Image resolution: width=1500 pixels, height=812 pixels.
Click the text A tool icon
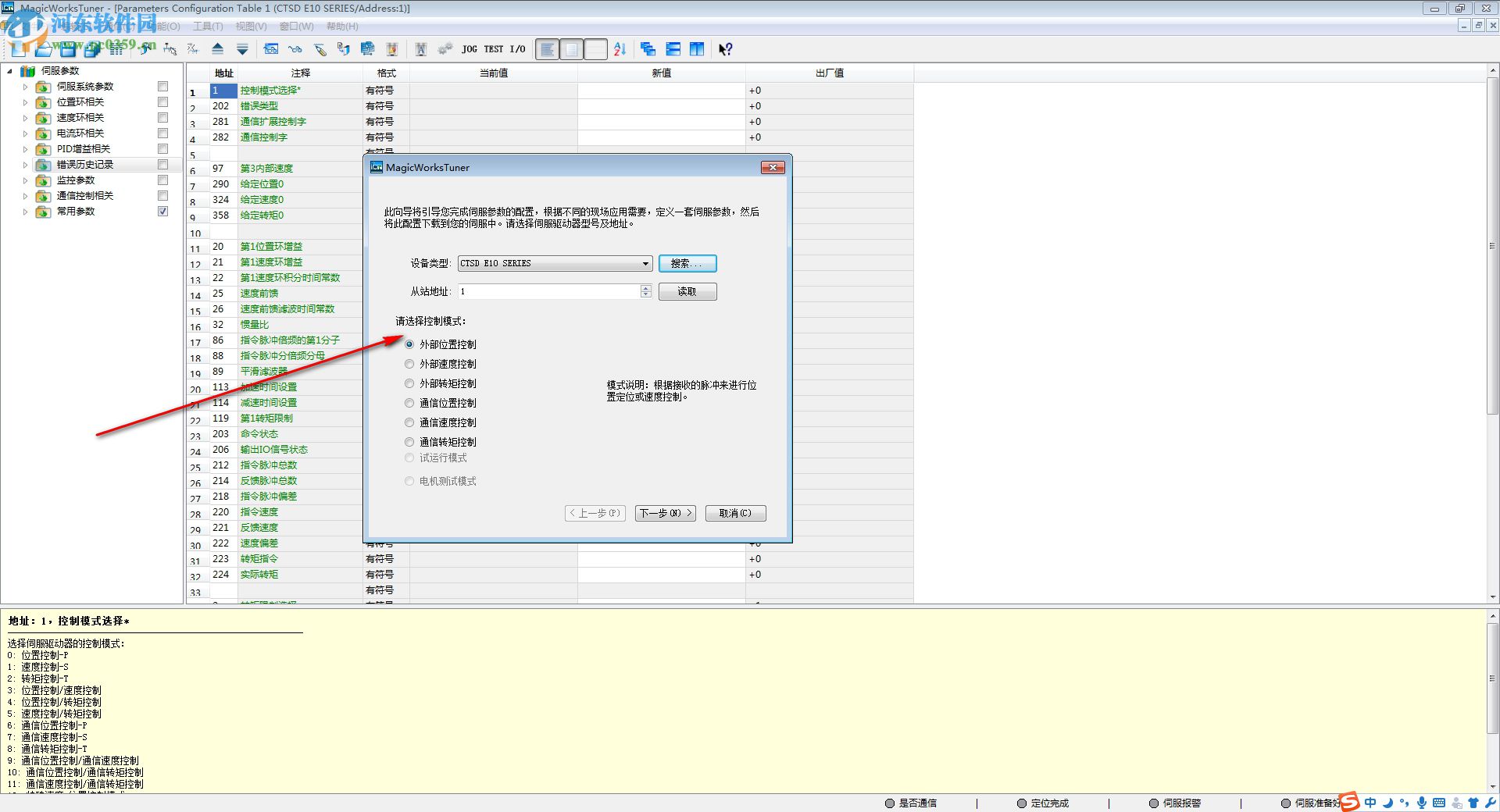[x=421, y=49]
